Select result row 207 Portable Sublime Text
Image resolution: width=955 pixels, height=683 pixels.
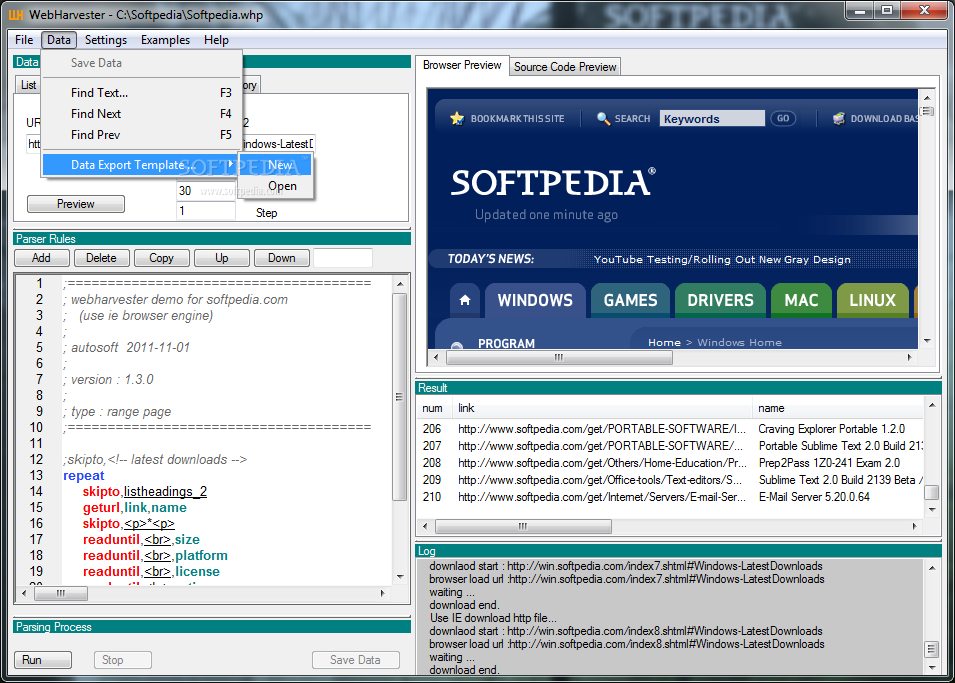[x=670, y=446]
